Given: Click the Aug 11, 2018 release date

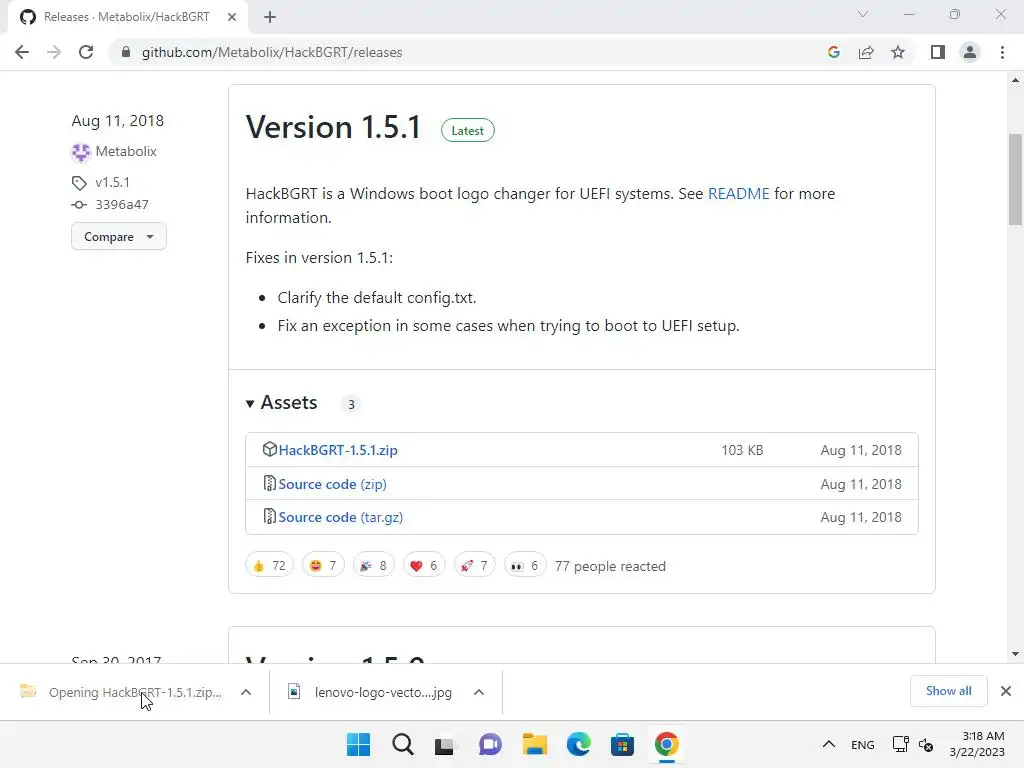Looking at the screenshot, I should pos(118,121).
